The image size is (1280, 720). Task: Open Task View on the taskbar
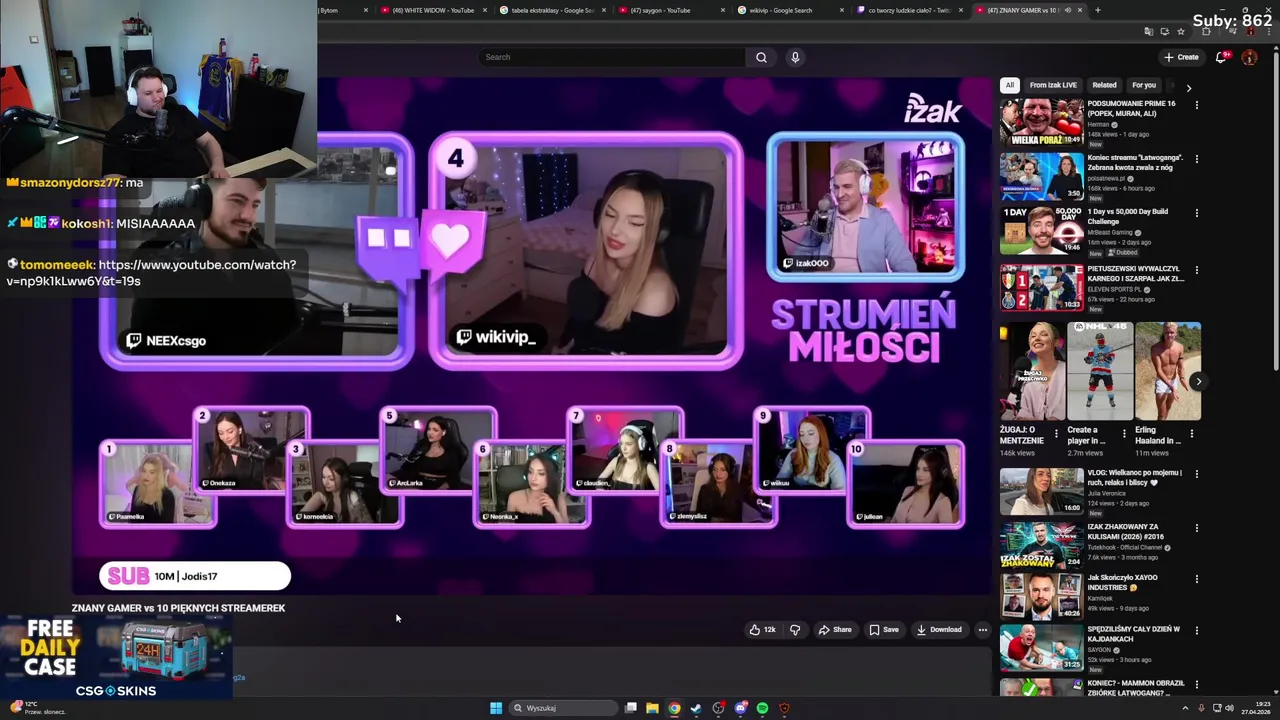click(x=631, y=708)
